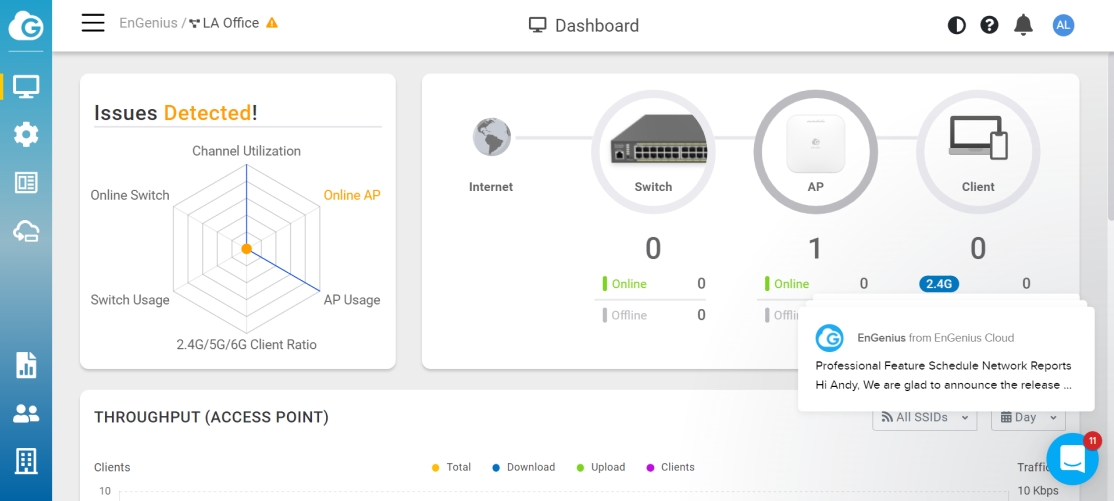
Task: Select the news layout icon in sidebar
Action: (26, 182)
